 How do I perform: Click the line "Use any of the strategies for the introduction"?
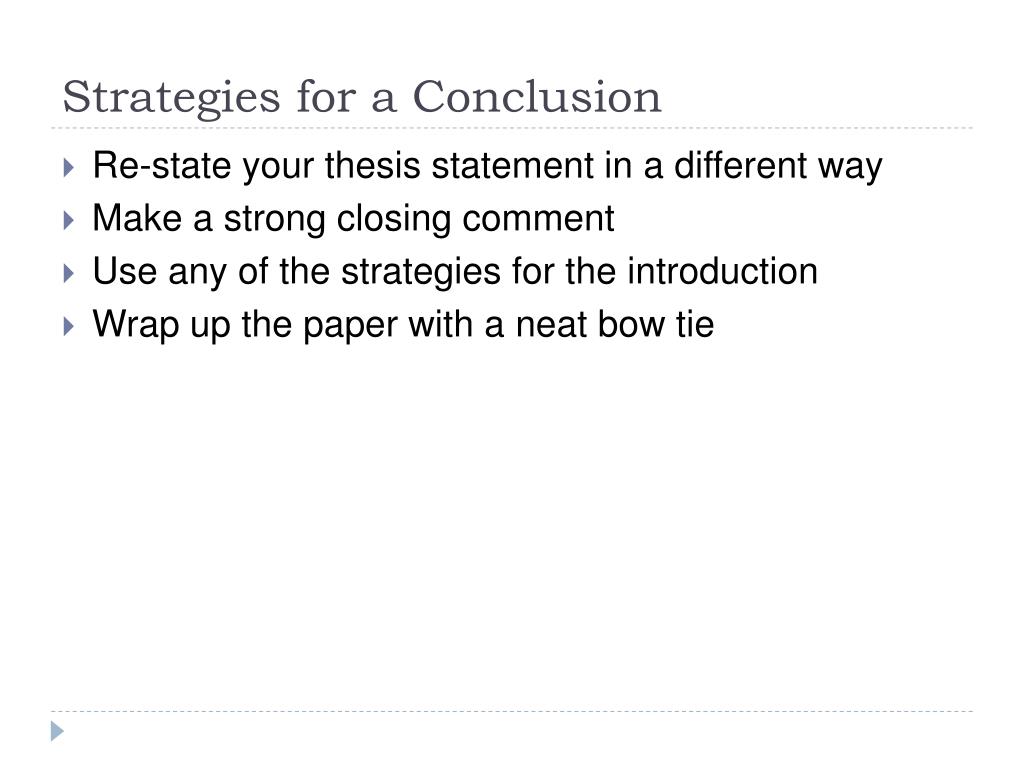455,272
